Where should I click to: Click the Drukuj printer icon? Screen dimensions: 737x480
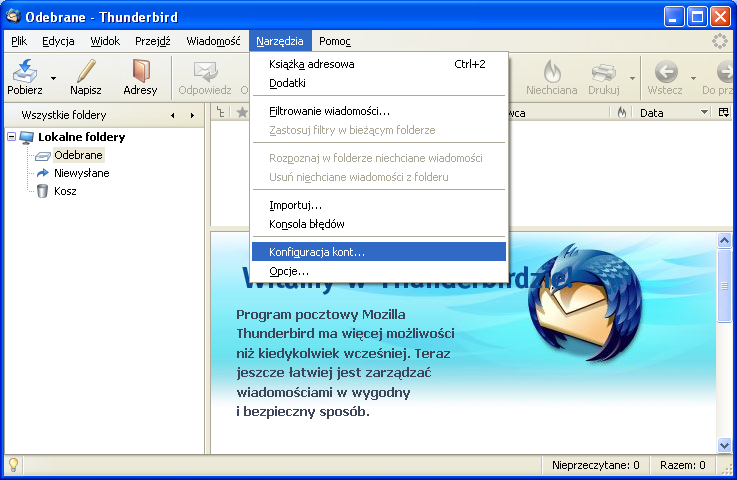pos(603,71)
